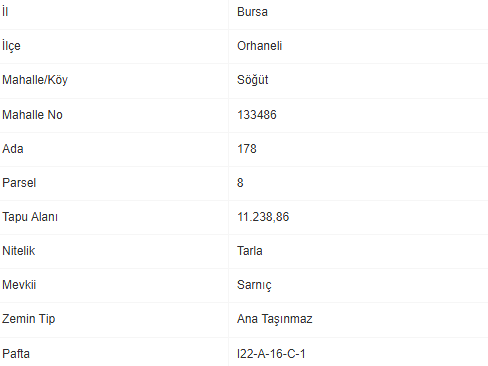Click the Tapu Alanı label
This screenshot has width=488, height=366.
pyautogui.click(x=30, y=217)
